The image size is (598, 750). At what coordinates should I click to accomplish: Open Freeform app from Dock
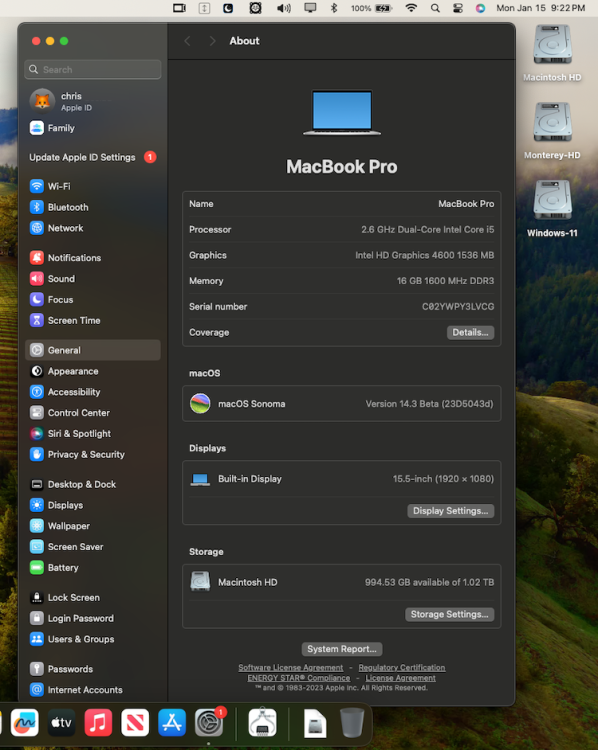[x=24, y=722]
